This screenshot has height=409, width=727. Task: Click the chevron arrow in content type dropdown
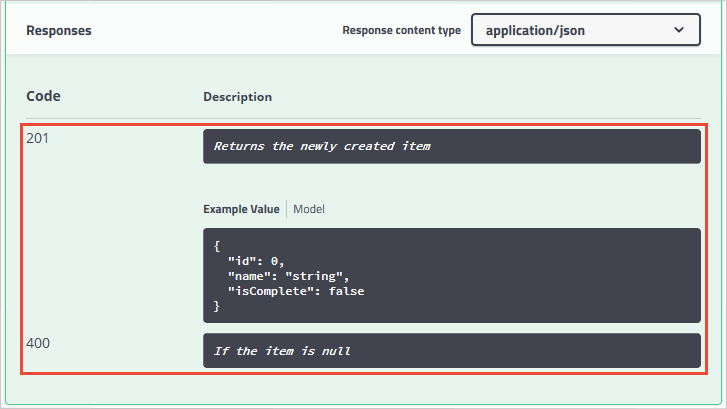680,31
